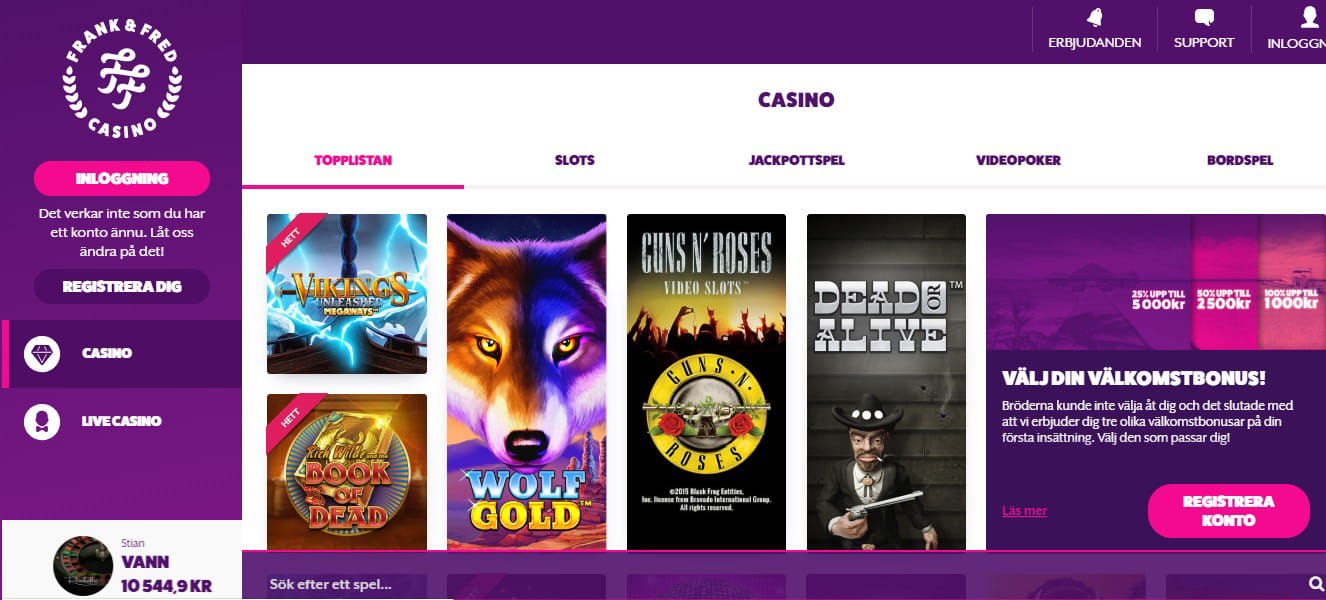Click the pink Inloggning button in sidebar
The height and width of the screenshot is (600, 1326).
point(122,179)
